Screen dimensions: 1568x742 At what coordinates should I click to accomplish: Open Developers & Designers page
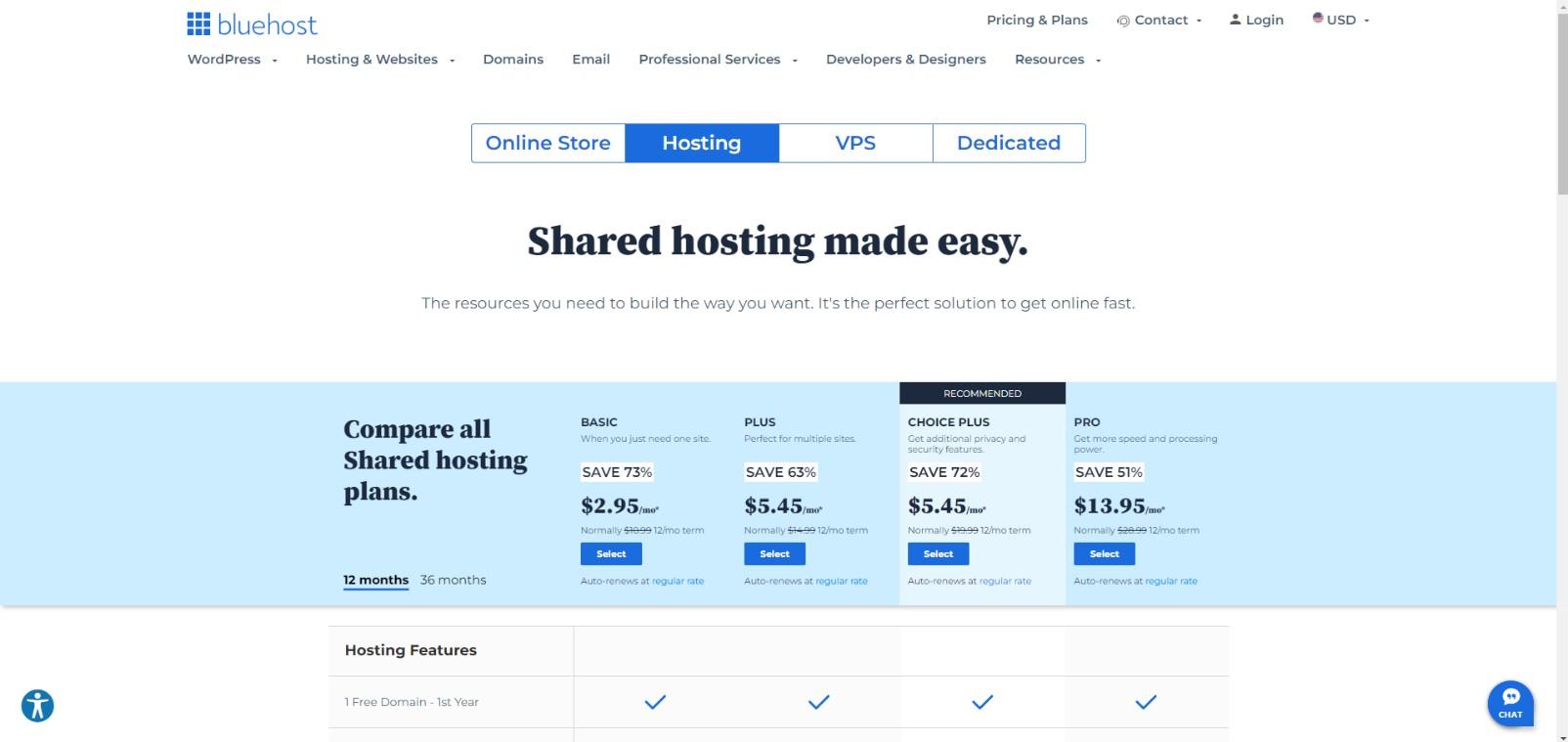[x=906, y=60]
